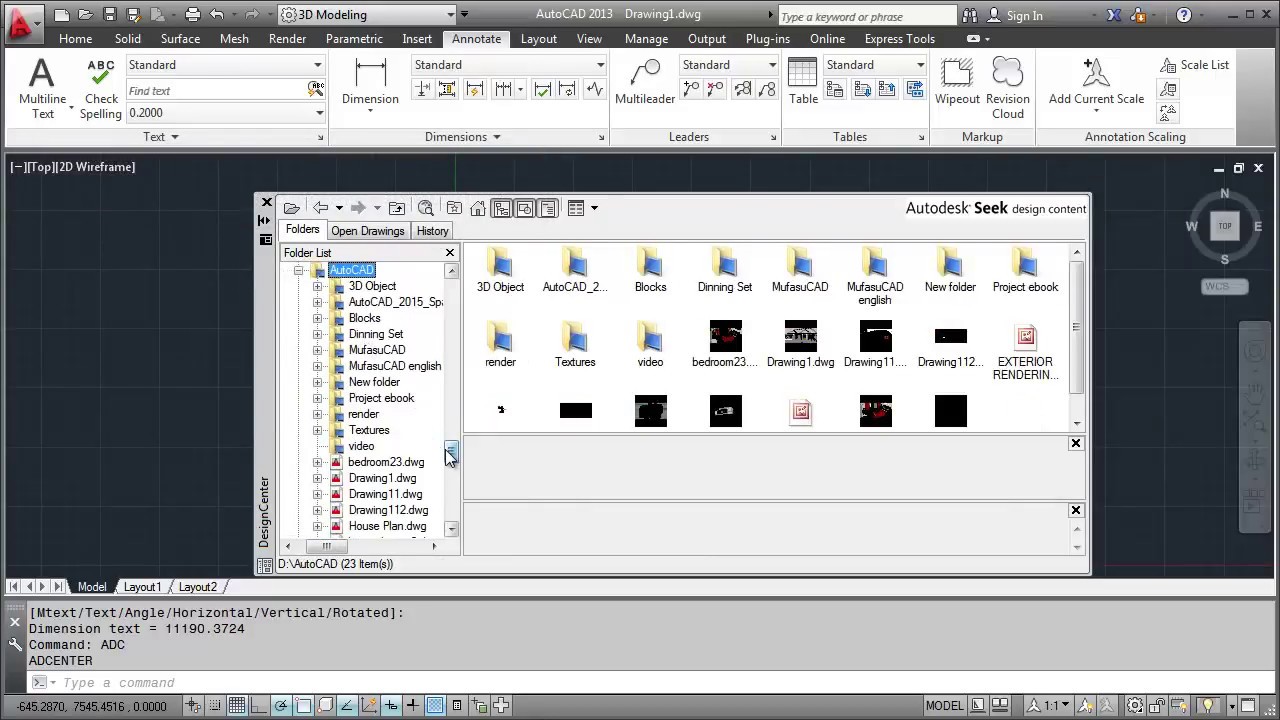
Task: Click the Plot printer icon in quick access
Action: (193, 15)
